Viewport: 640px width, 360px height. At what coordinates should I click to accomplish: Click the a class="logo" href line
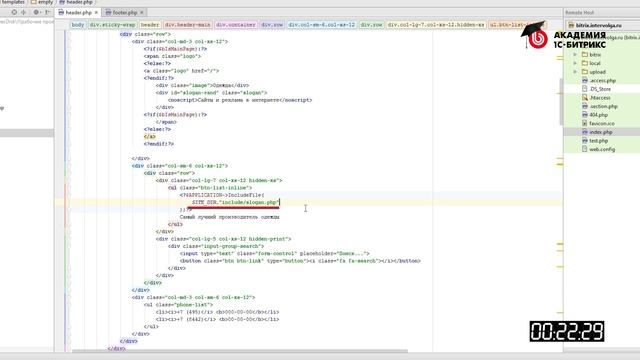click(181, 71)
